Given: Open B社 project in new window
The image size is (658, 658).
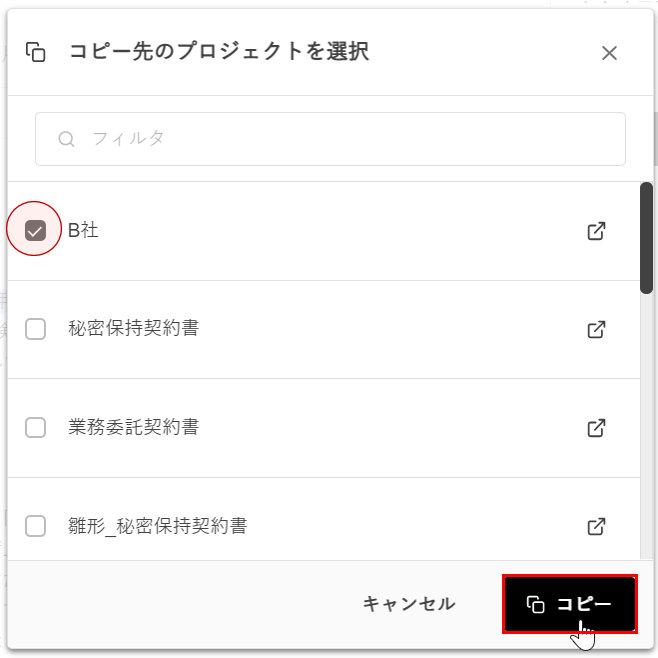Looking at the screenshot, I should [x=596, y=231].
